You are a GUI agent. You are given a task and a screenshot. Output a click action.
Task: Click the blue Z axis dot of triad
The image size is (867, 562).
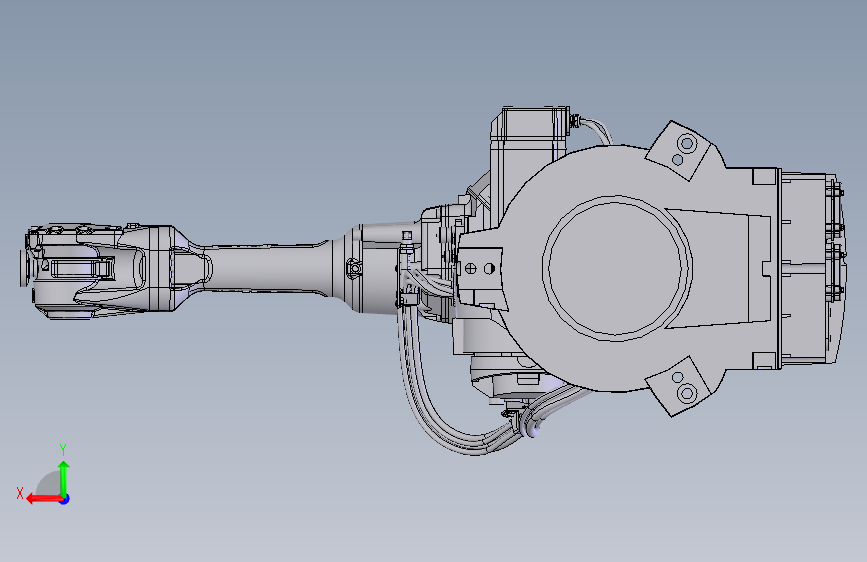coord(65,499)
